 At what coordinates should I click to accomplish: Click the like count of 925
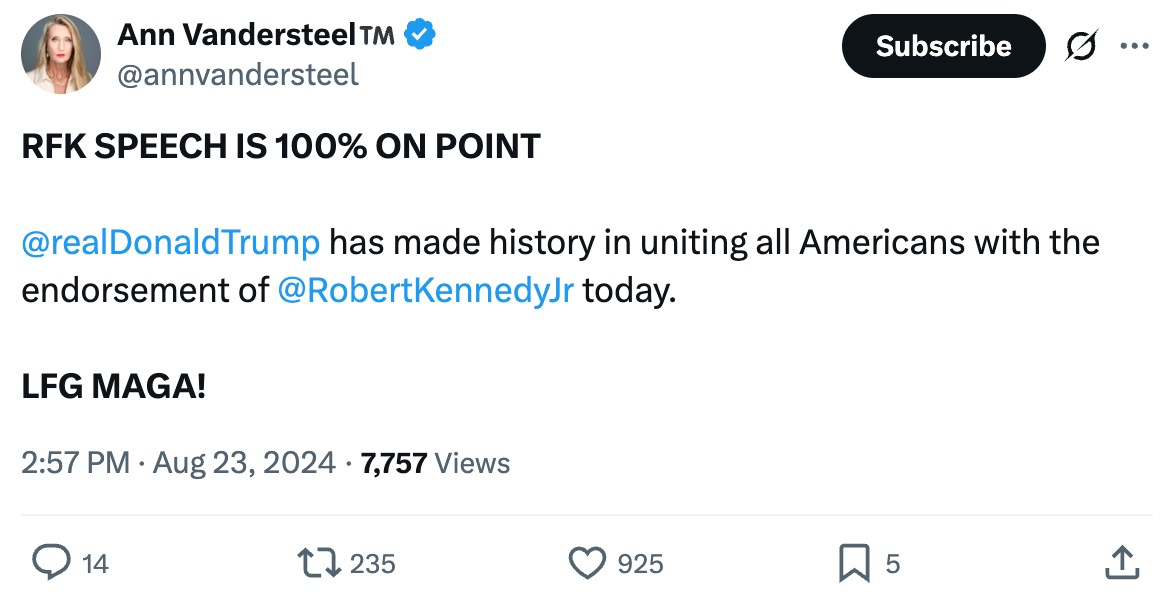click(x=640, y=564)
